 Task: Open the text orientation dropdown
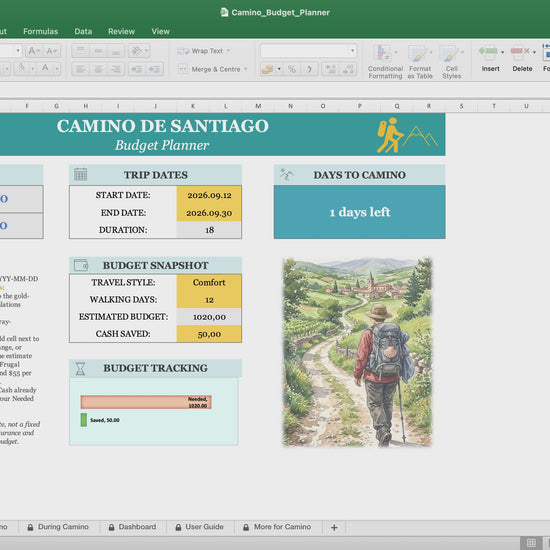click(x=139, y=51)
